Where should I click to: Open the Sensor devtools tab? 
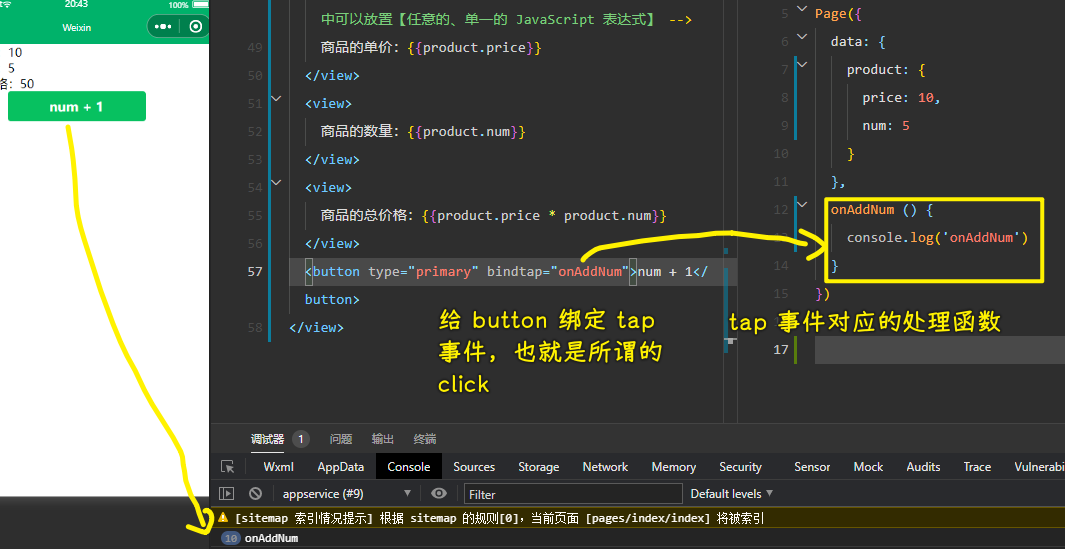coord(812,467)
